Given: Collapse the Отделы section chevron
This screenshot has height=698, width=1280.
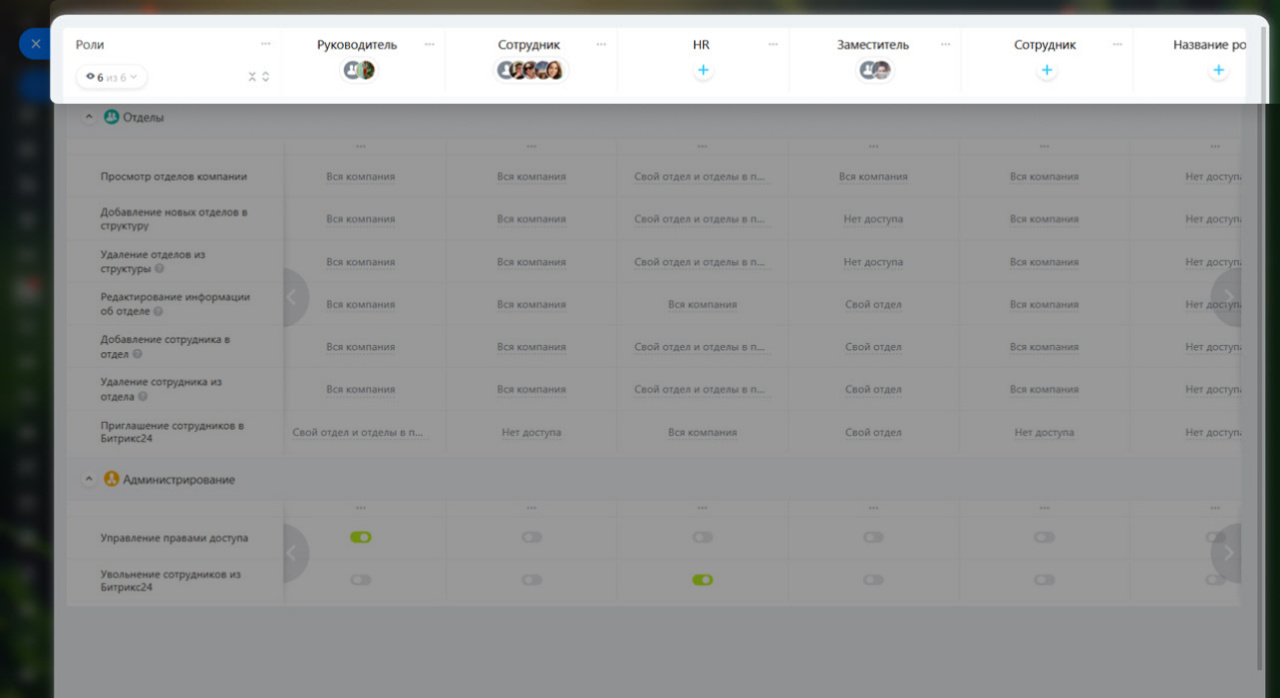Looking at the screenshot, I should [88, 117].
